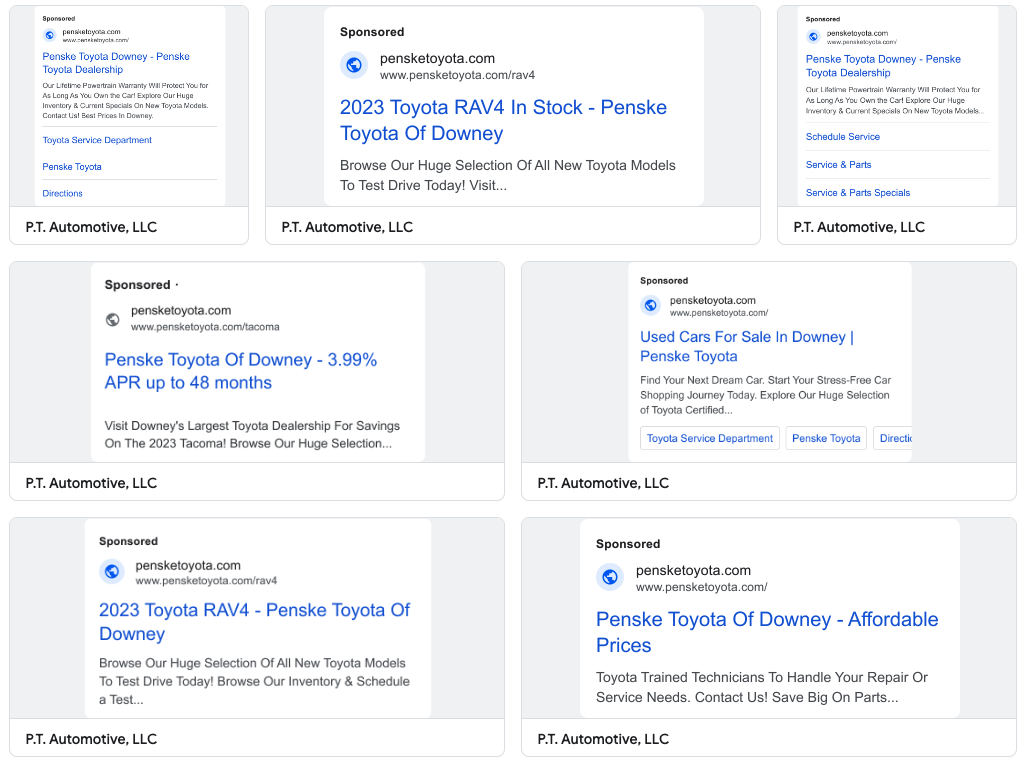Open "2023 Toyota RAV4 In Stock" headline link
Screen dimensions: 1022x766
[503, 120]
